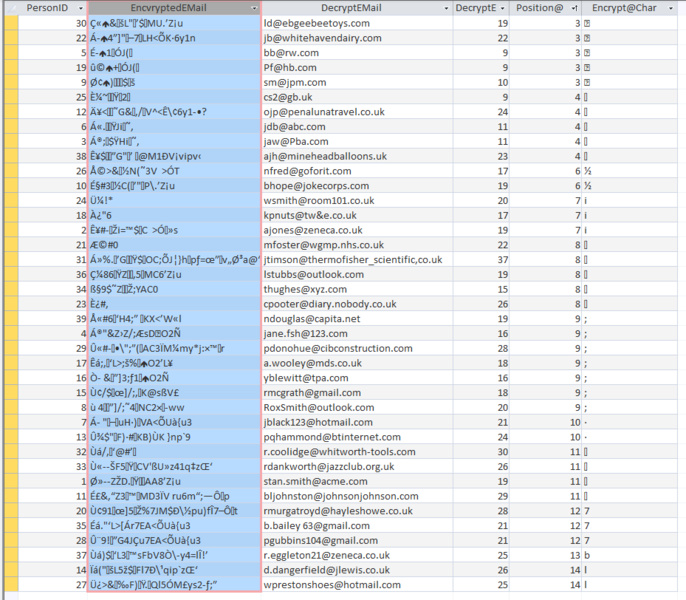The image size is (686, 600).
Task: Click the row selector for PersonID 30
Action: coord(11,23)
